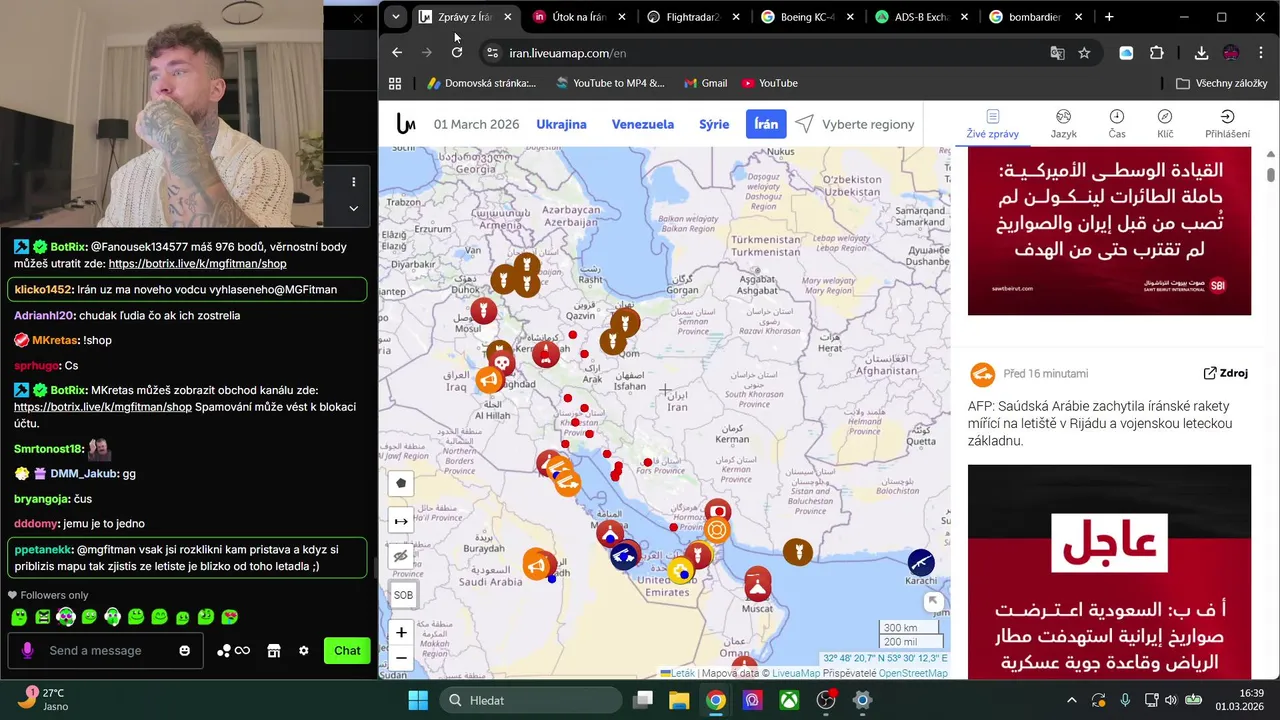Switch to Sýrie region
This screenshot has height=720, width=1280.
pos(714,124)
